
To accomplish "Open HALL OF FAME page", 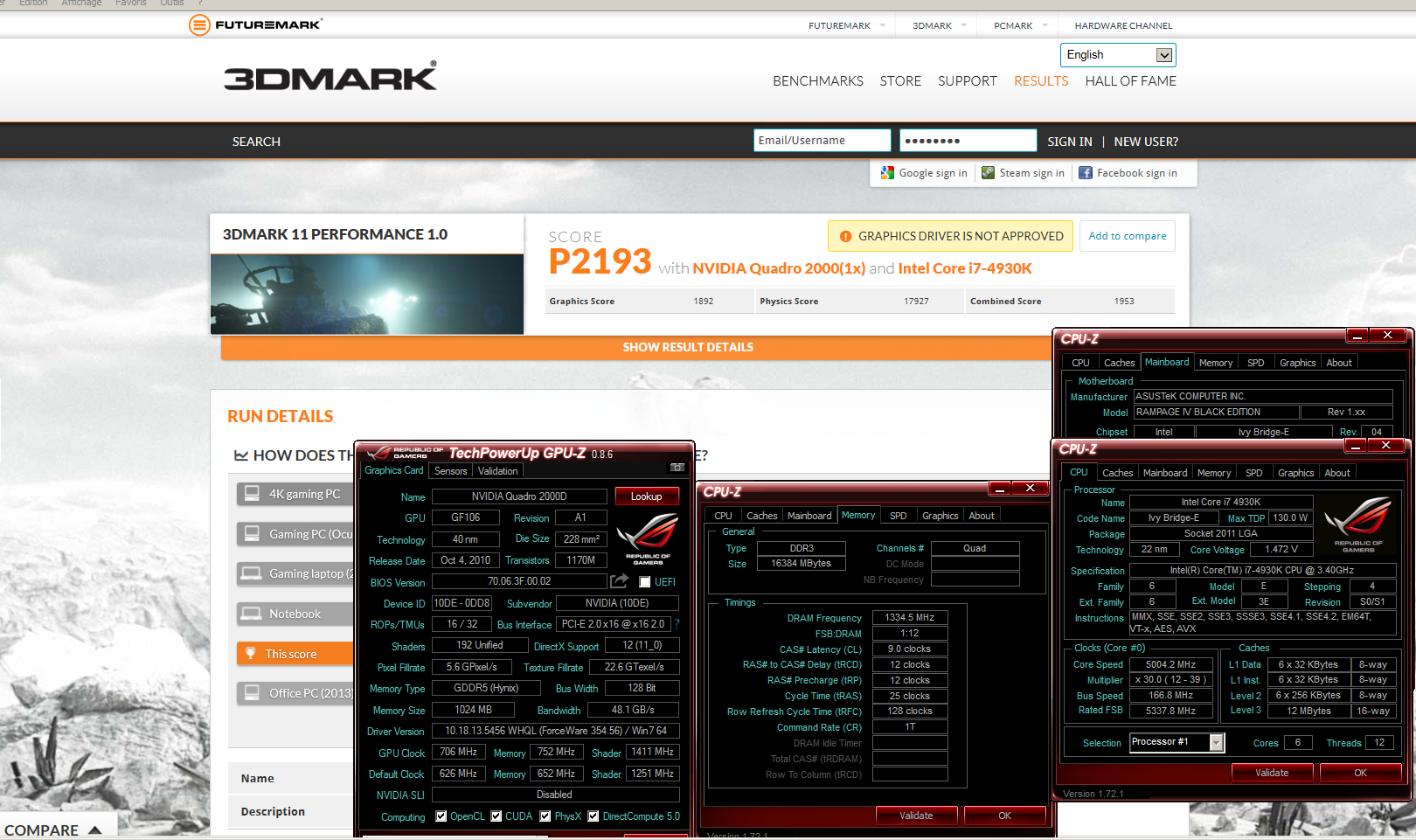I will [x=1130, y=80].
